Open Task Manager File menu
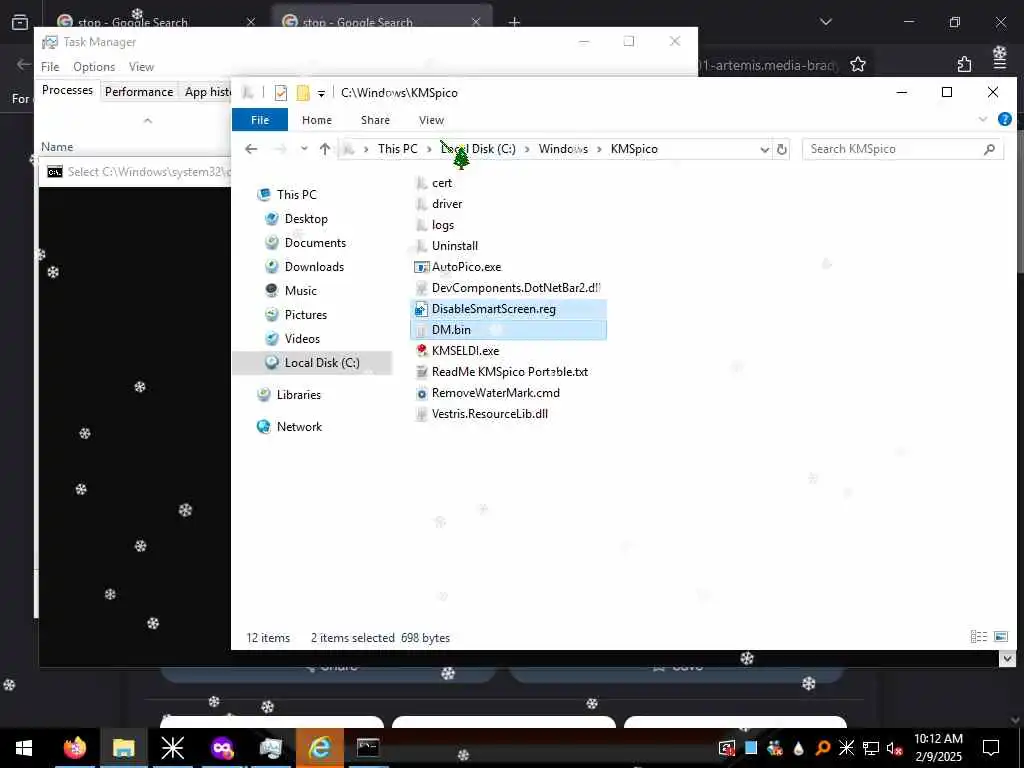1024x768 pixels. click(50, 67)
